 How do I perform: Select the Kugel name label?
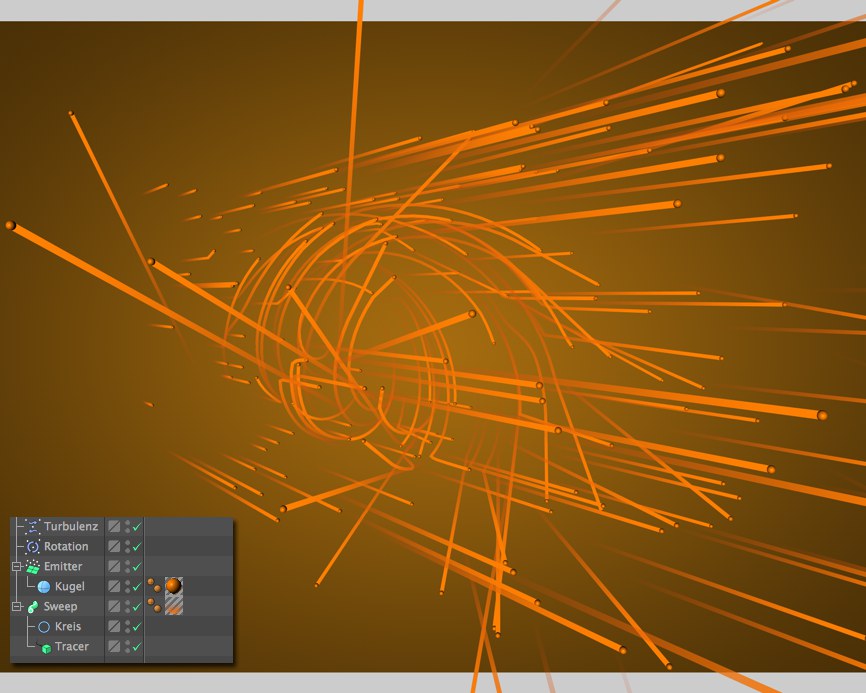(x=69, y=587)
